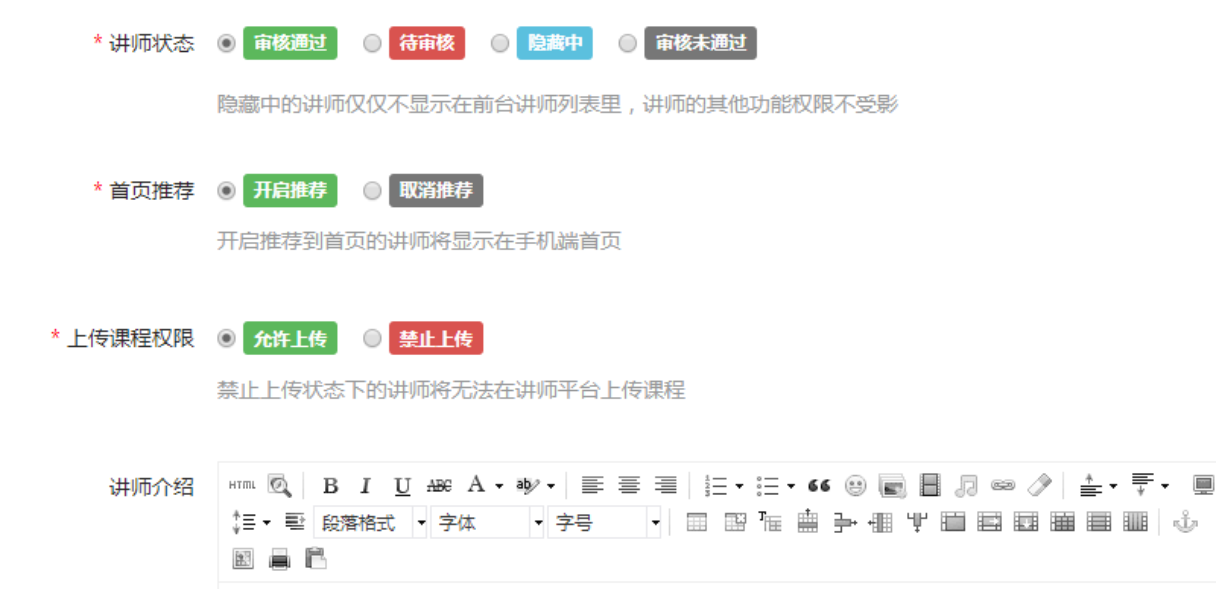
Task: Insert a bulleted list
Action: tap(768, 486)
